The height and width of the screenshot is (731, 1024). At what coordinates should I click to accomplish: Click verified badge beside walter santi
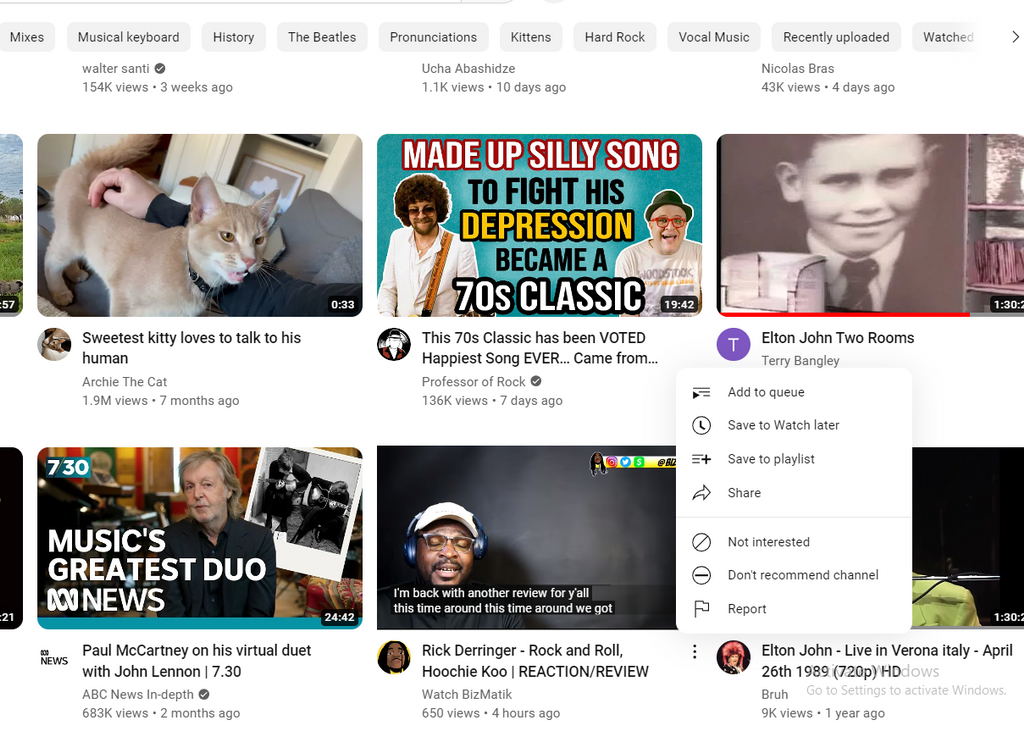pos(159,69)
